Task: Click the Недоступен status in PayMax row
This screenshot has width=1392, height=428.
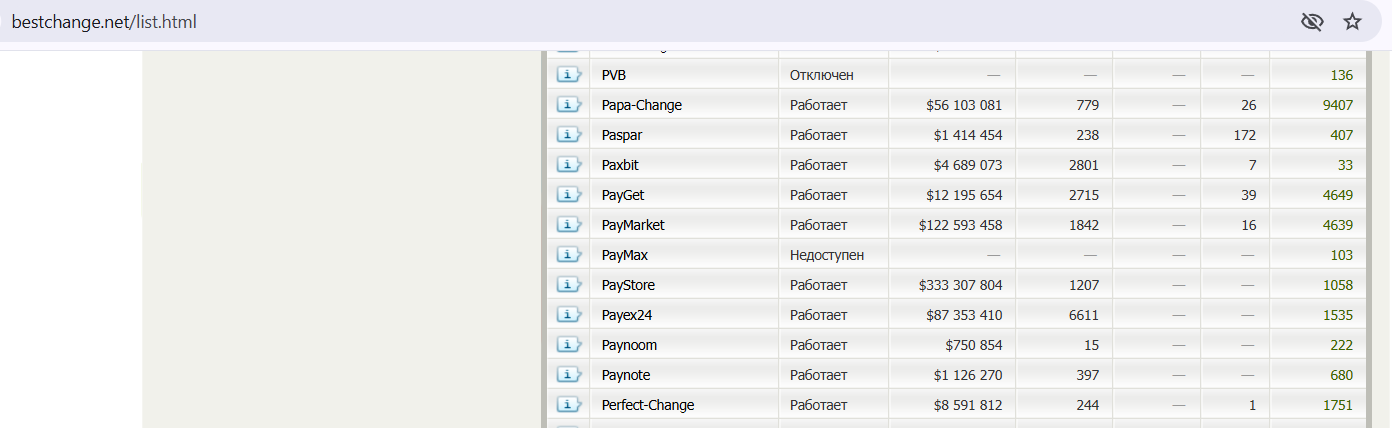Action: (x=827, y=255)
